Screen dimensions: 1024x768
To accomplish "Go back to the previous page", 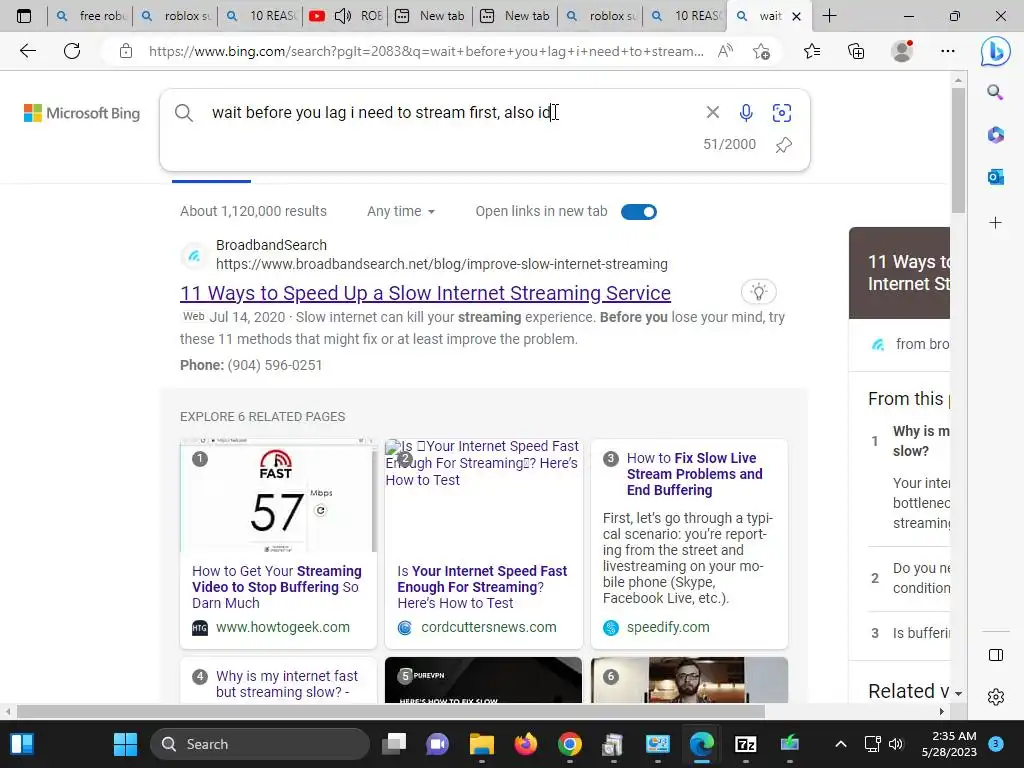I will [27, 51].
